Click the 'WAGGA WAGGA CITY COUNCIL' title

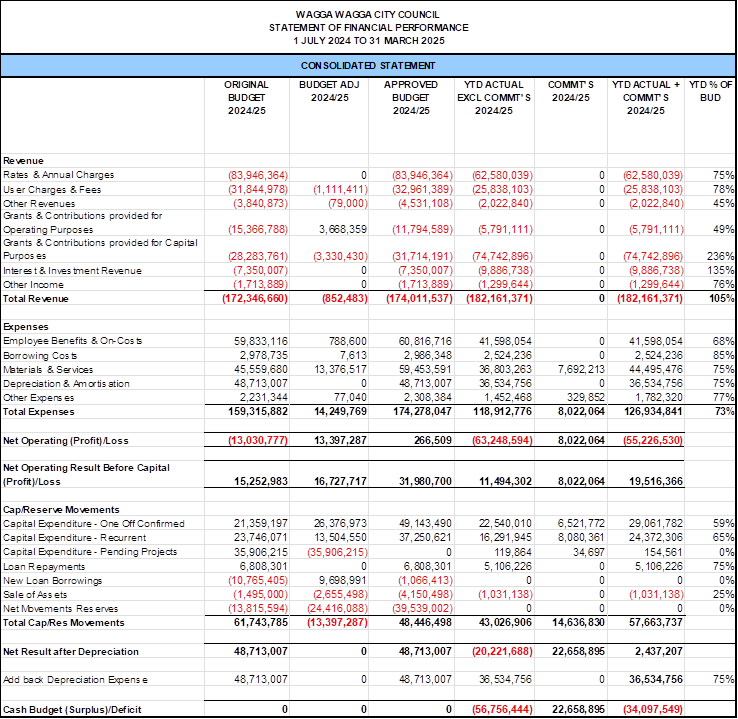click(x=368, y=15)
